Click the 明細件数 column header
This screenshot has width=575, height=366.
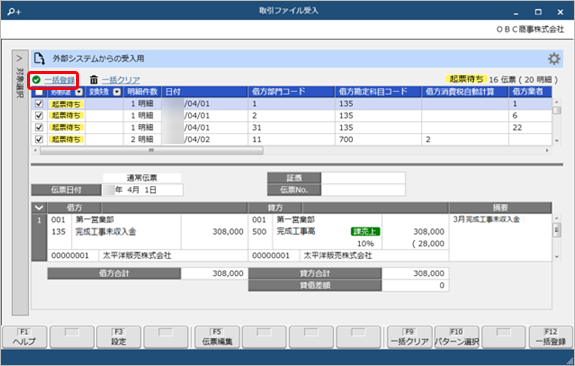(x=142, y=92)
